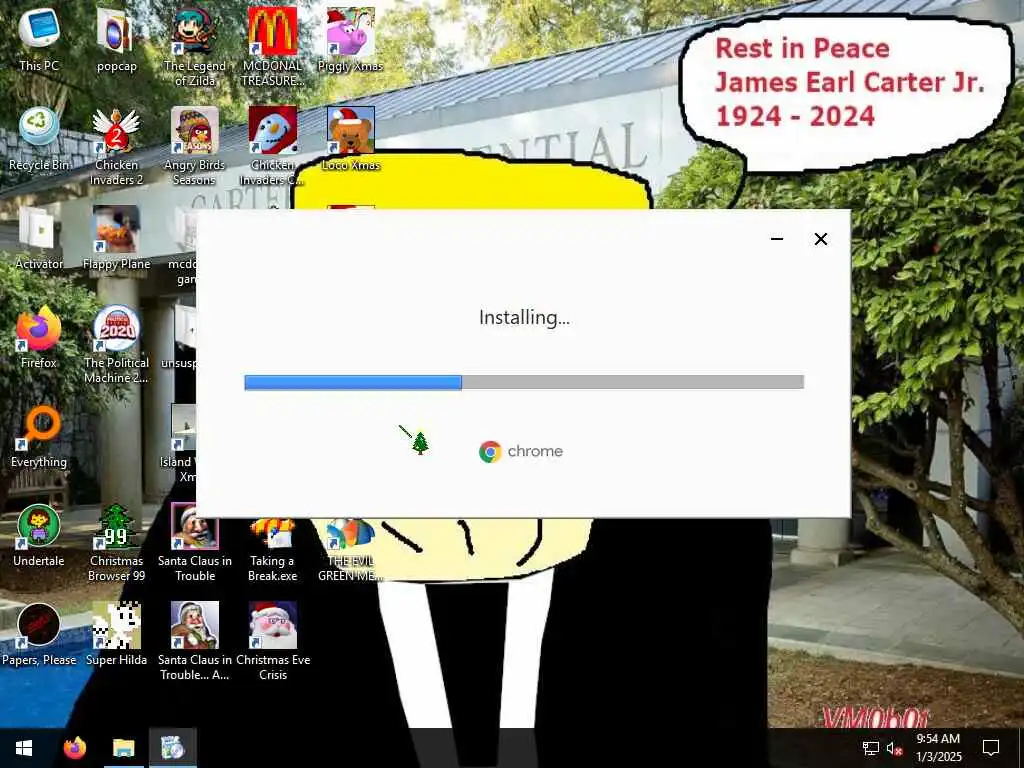Click the Installing... status text

point(524,318)
